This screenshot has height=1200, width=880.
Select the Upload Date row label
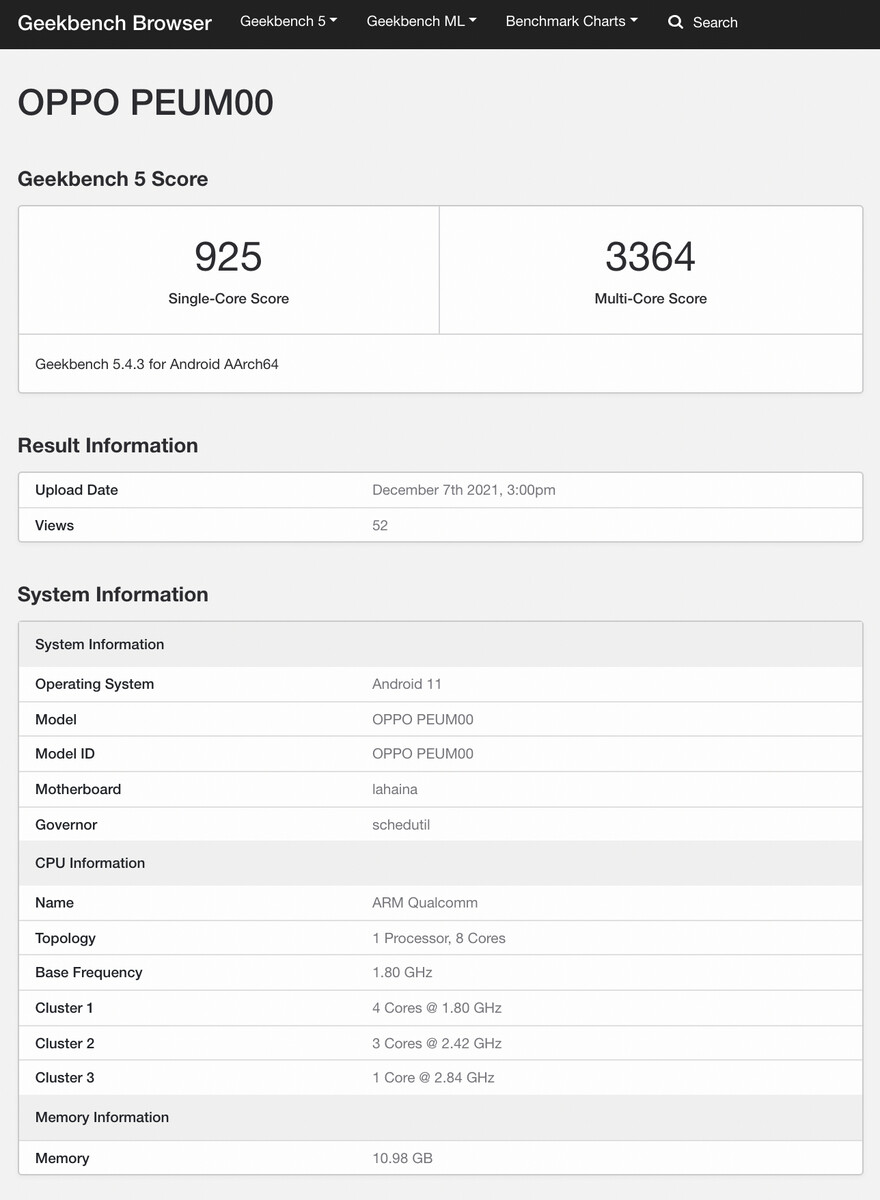pyautogui.click(x=76, y=490)
